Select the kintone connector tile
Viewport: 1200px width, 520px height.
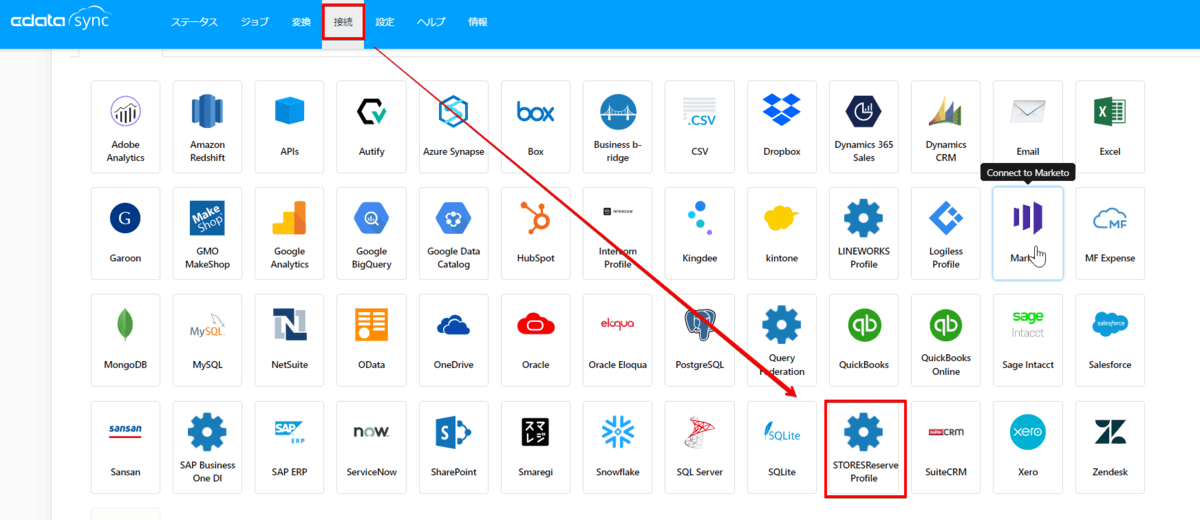(781, 233)
